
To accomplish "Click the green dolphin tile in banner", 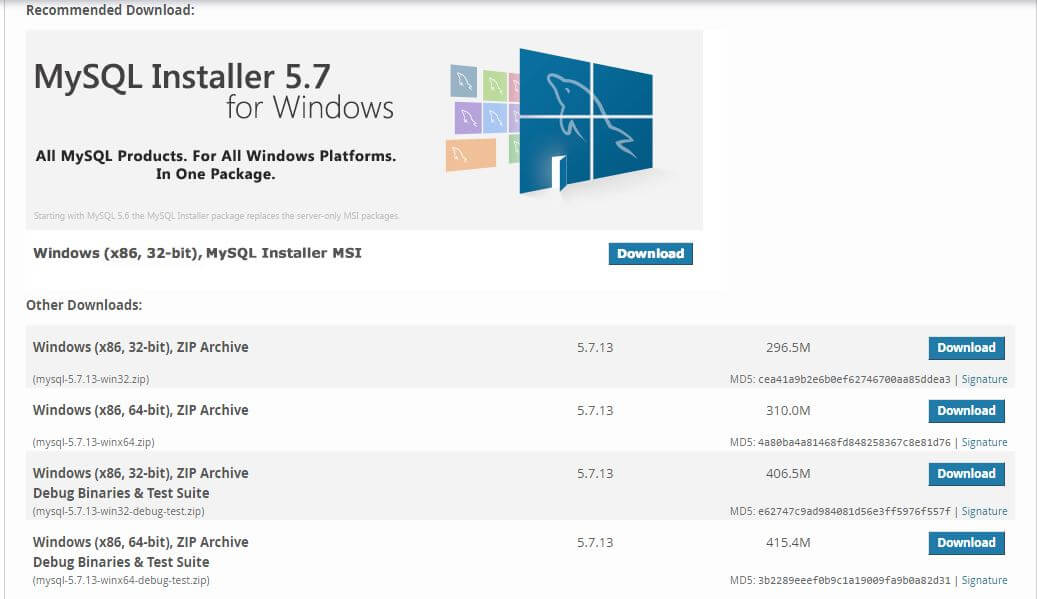I will pos(495,85).
